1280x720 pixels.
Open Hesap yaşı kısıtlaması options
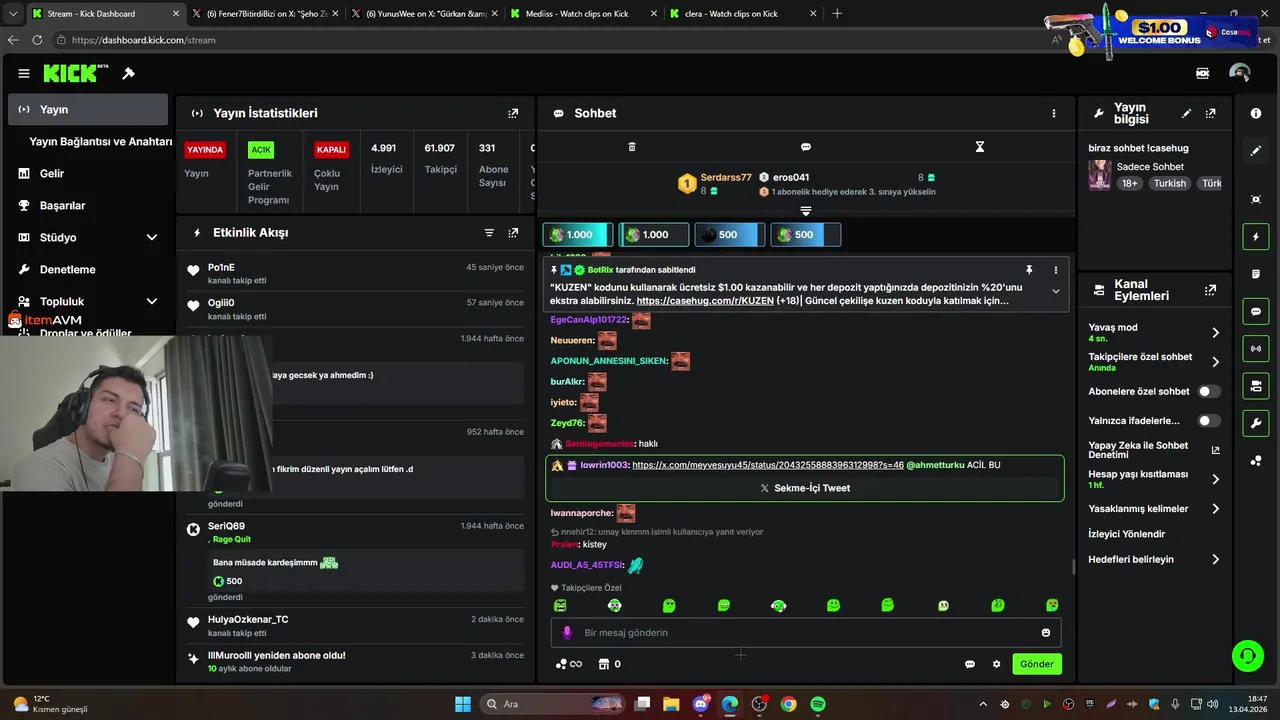click(x=1154, y=479)
